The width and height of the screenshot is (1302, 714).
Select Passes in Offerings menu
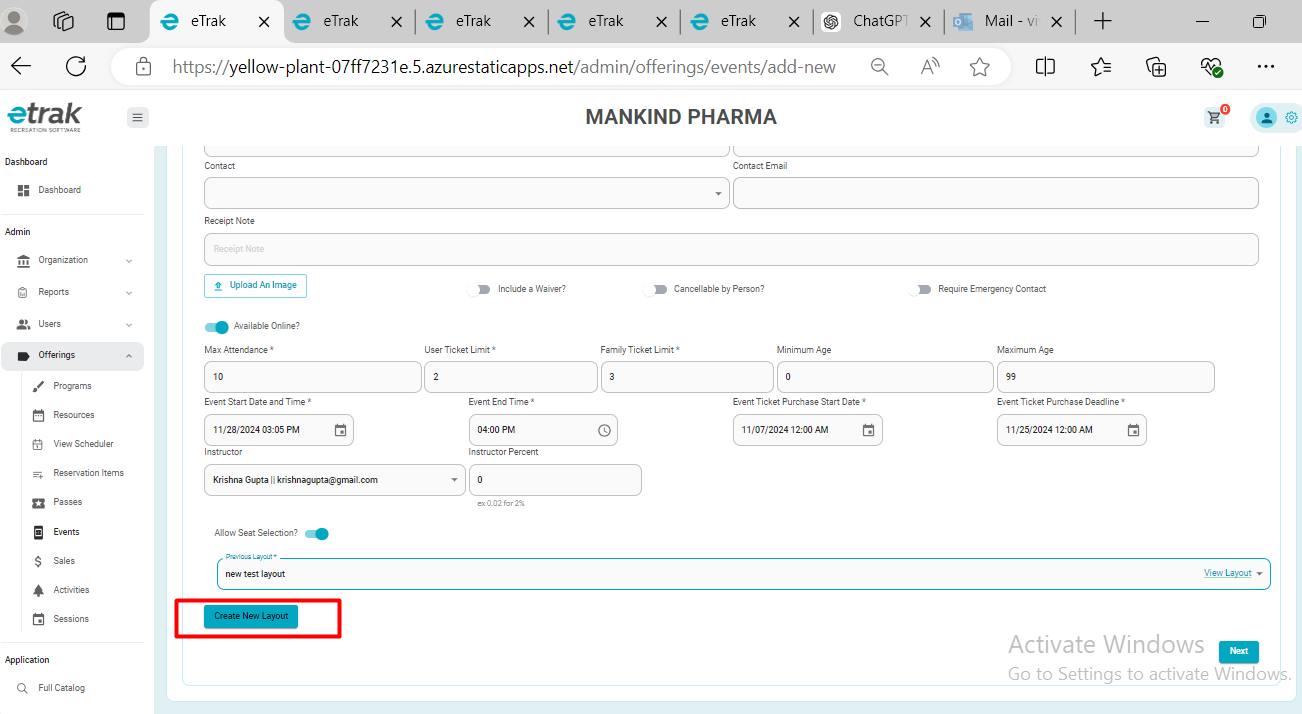click(68, 502)
